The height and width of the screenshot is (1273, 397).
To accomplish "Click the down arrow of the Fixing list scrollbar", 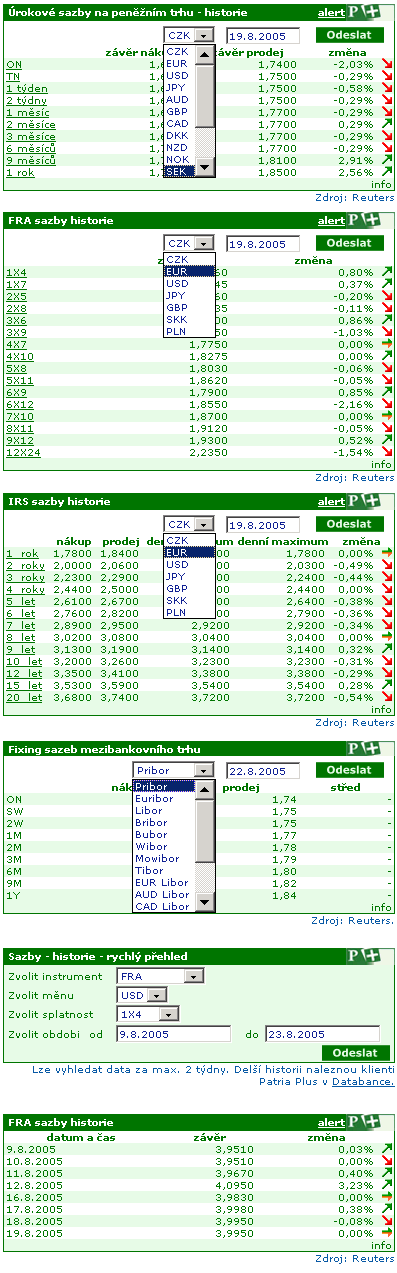I will click(x=204, y=903).
